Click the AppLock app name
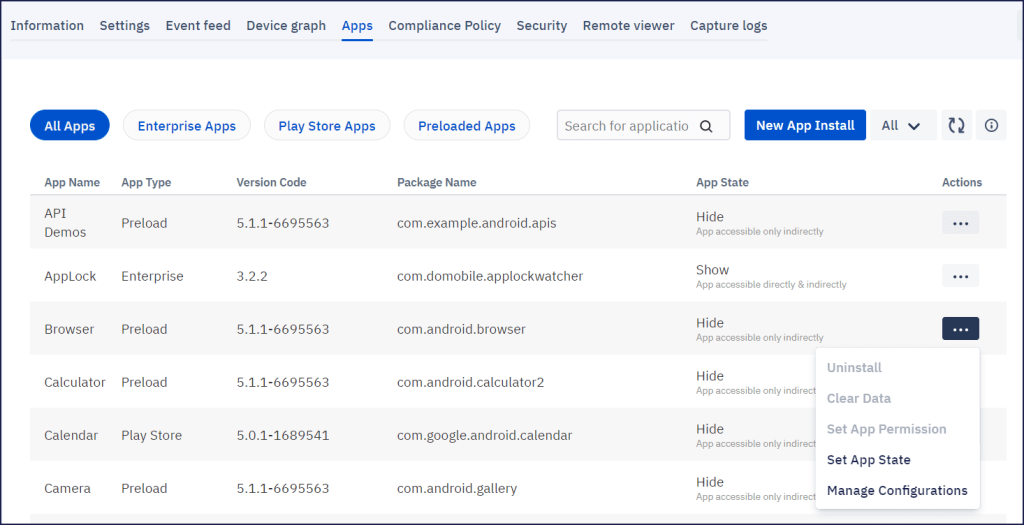 (x=71, y=276)
